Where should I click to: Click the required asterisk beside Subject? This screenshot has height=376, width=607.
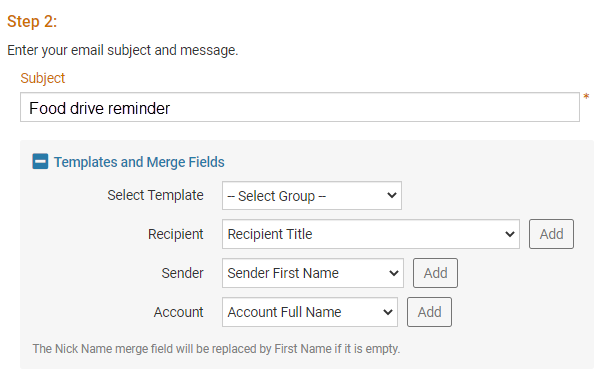[586, 96]
